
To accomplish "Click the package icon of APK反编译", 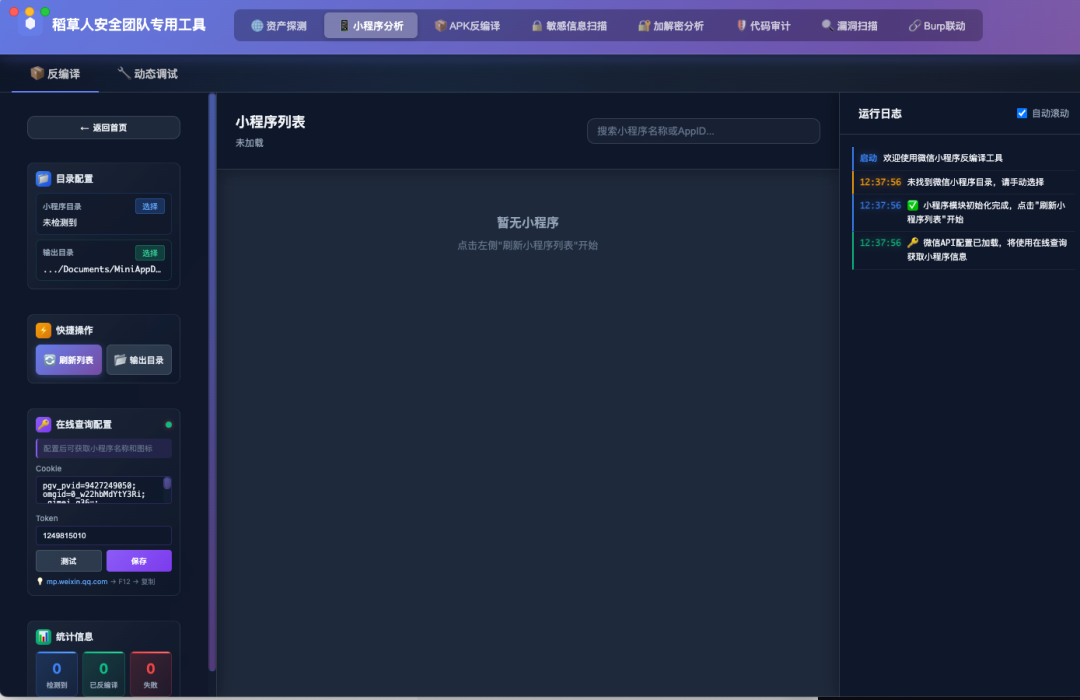I will (x=441, y=25).
